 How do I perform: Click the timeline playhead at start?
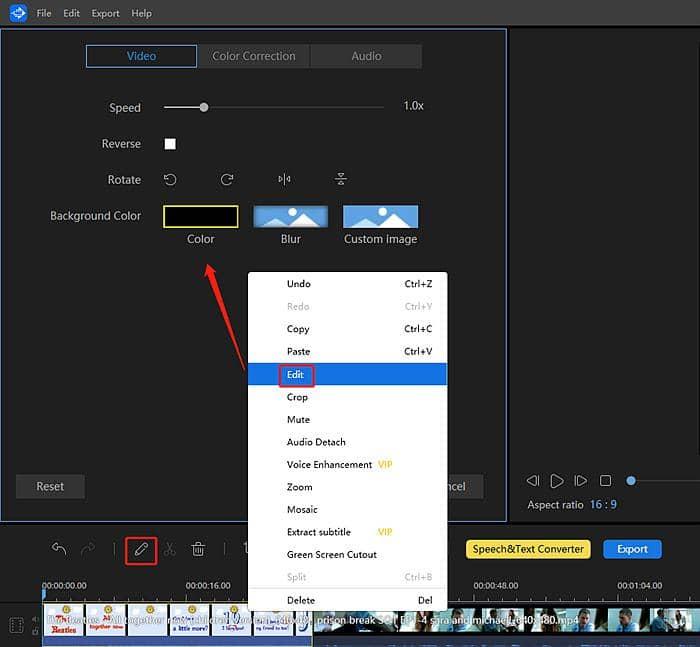[44, 594]
